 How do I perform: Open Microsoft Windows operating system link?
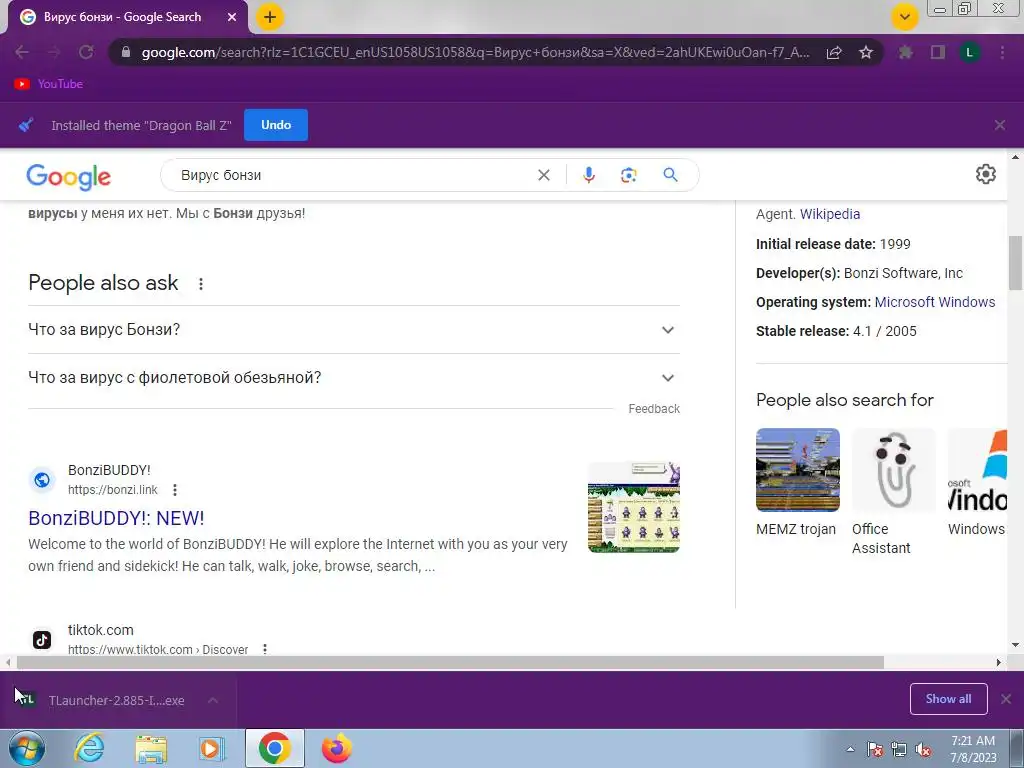[935, 302]
